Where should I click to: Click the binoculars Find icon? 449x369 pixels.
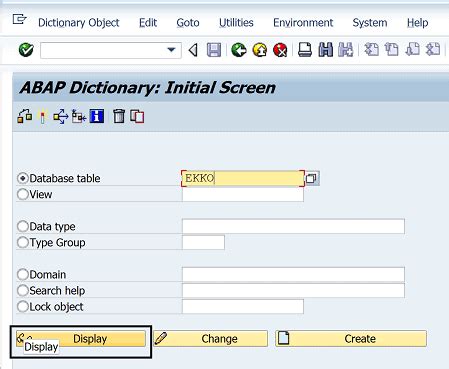pos(326,50)
